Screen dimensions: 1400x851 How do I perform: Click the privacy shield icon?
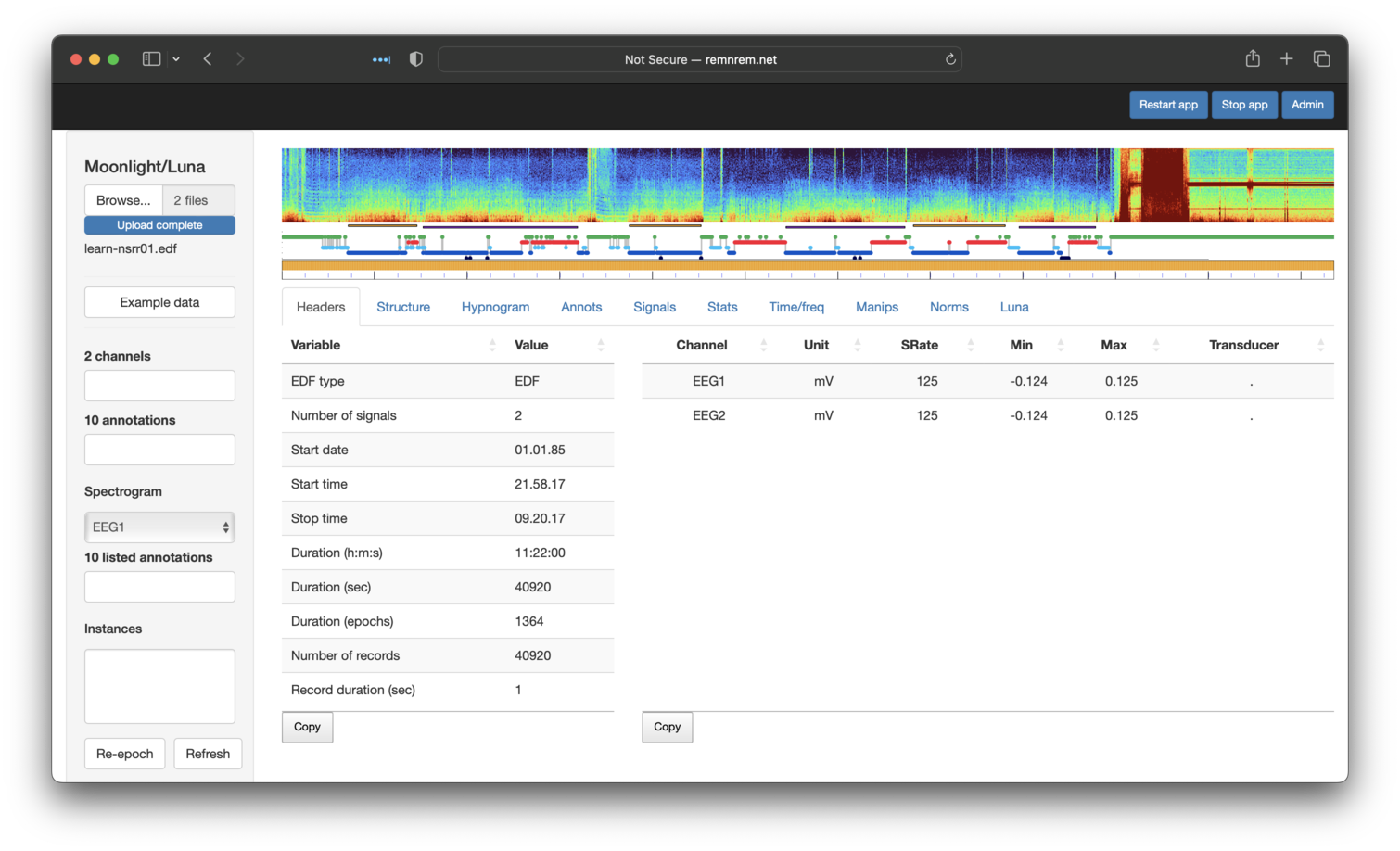(x=416, y=59)
